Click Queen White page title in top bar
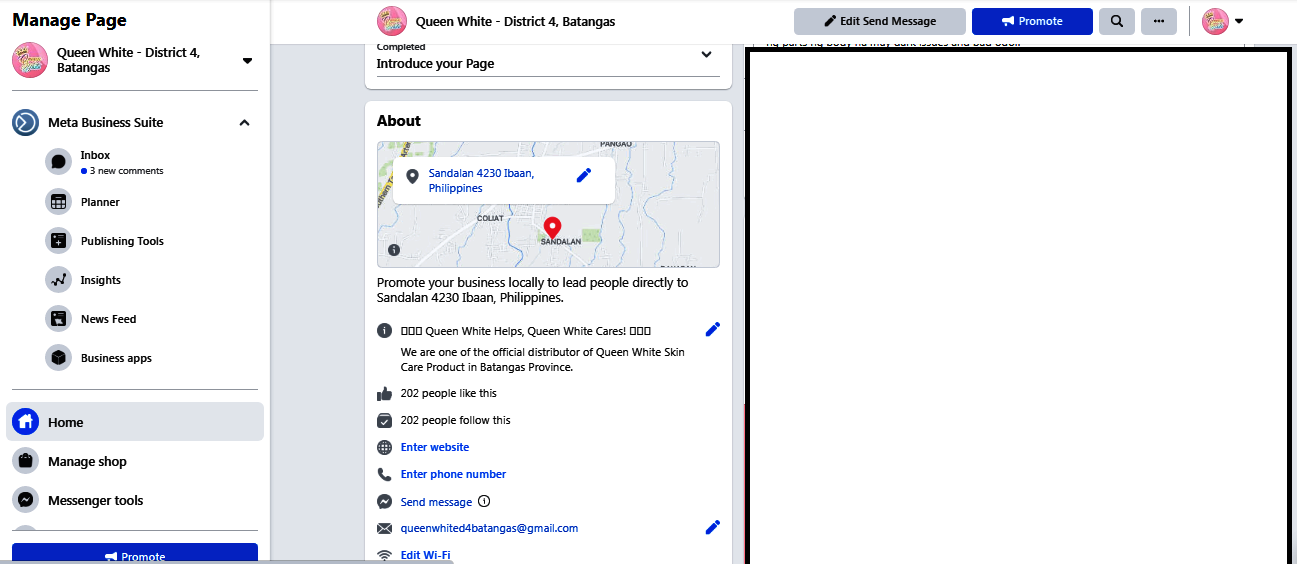Viewport: 1297px width, 564px height. [x=515, y=21]
